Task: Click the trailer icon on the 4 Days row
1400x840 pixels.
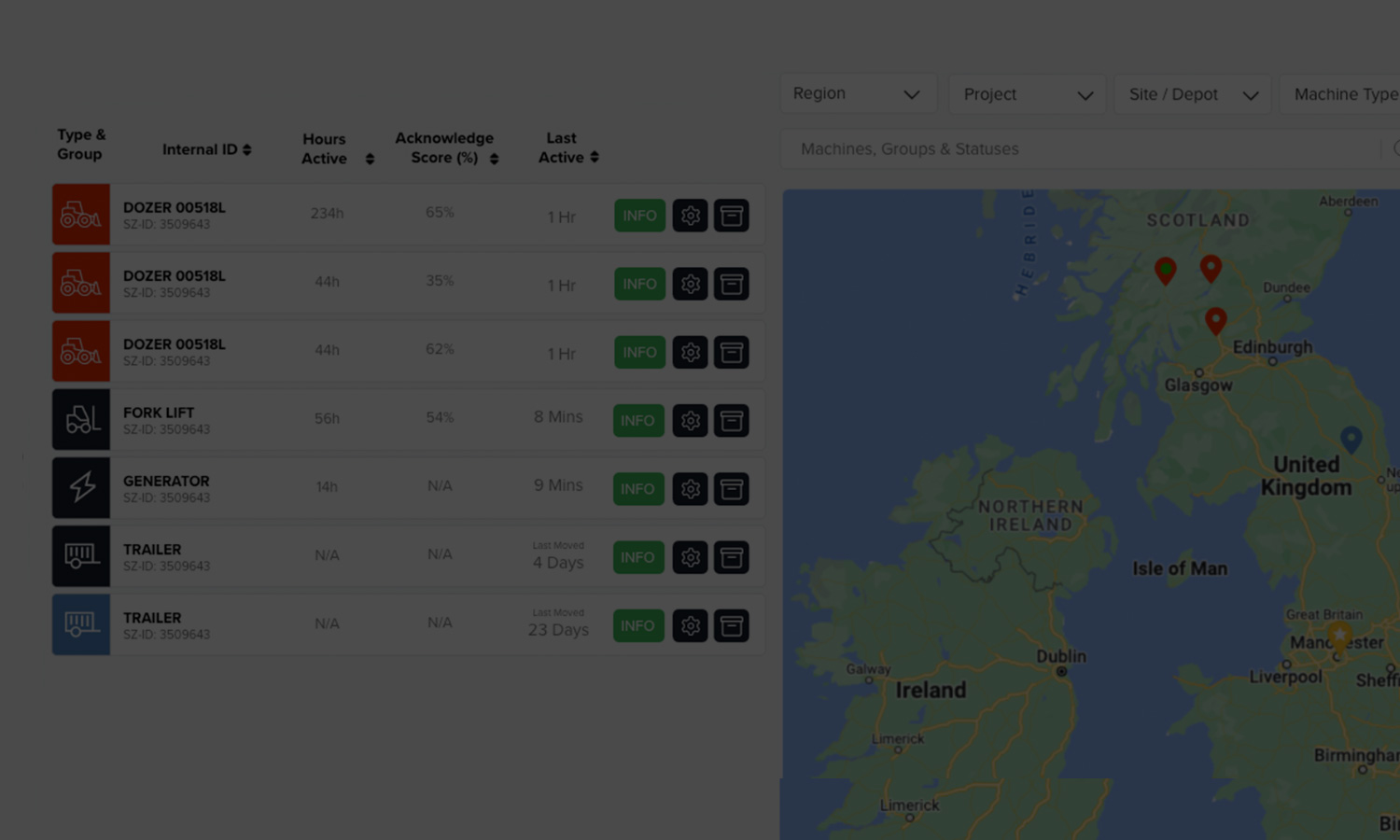Action: click(80, 555)
